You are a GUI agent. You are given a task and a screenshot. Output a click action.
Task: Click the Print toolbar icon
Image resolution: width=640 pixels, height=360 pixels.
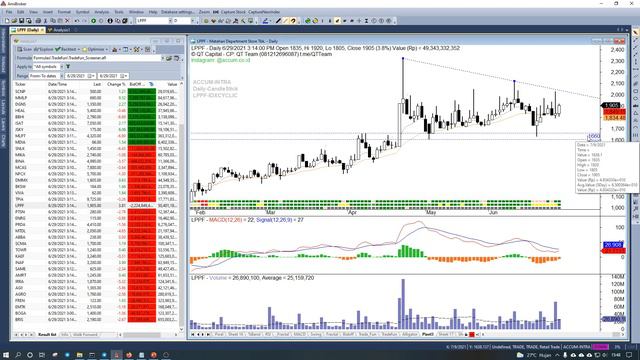click(38, 21)
